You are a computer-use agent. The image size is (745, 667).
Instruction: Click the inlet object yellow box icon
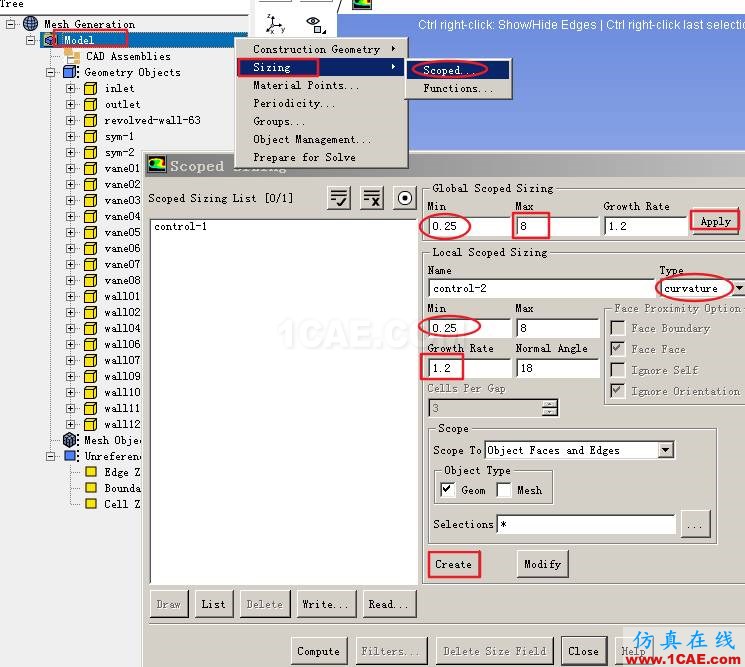90,88
